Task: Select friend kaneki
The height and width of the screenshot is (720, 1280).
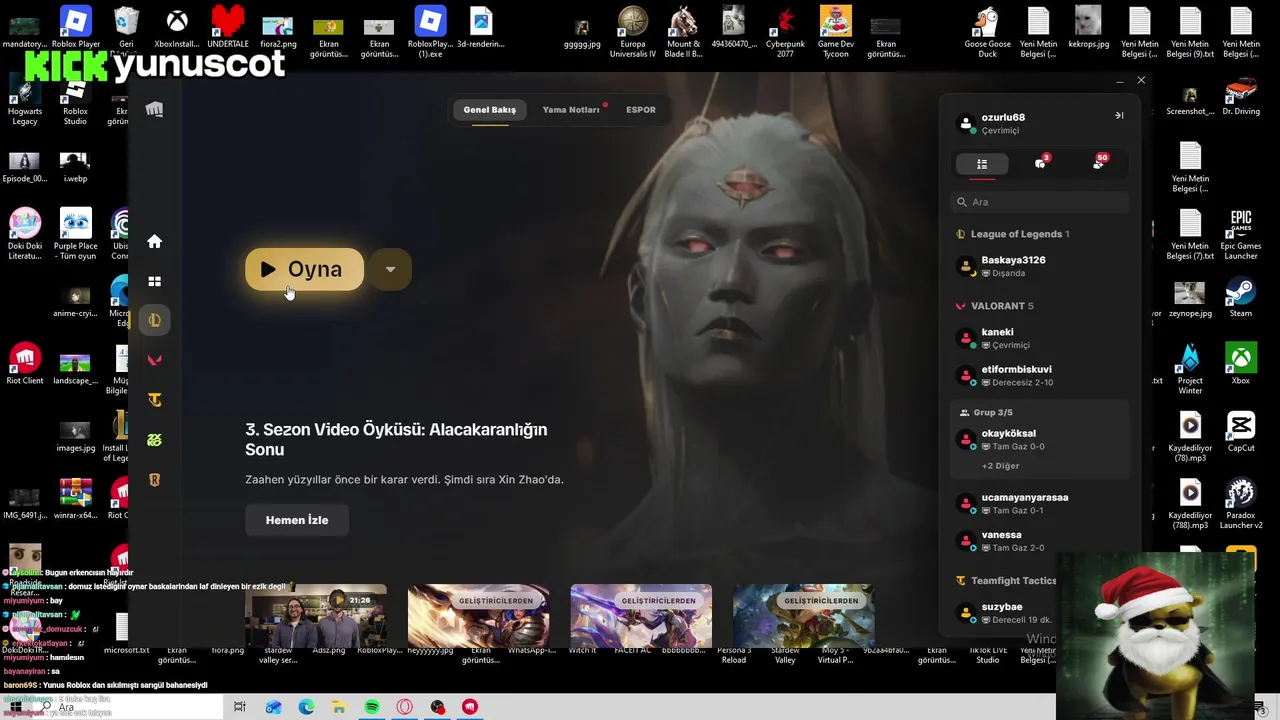Action: pos(1040,338)
